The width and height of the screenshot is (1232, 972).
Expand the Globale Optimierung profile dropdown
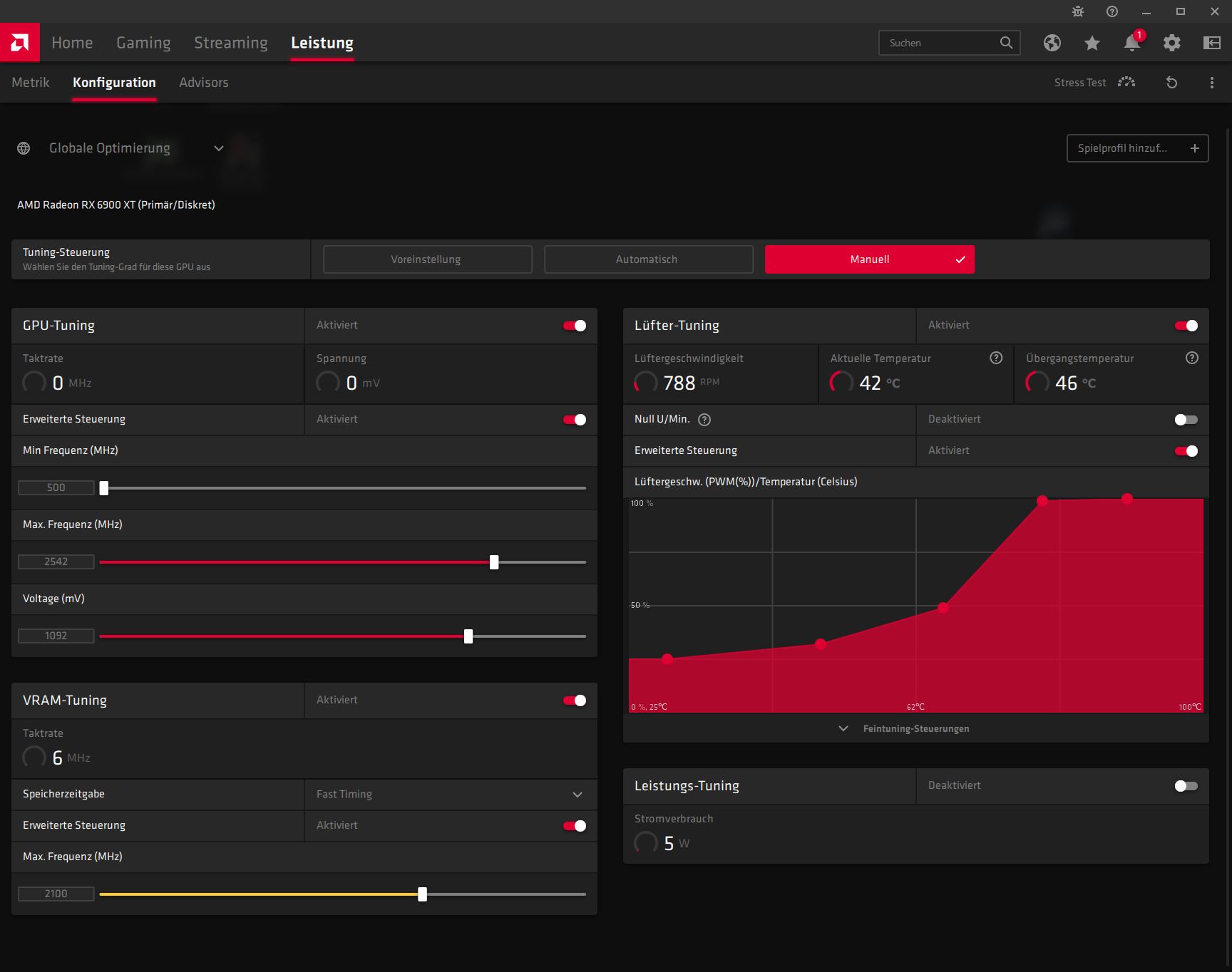(219, 148)
